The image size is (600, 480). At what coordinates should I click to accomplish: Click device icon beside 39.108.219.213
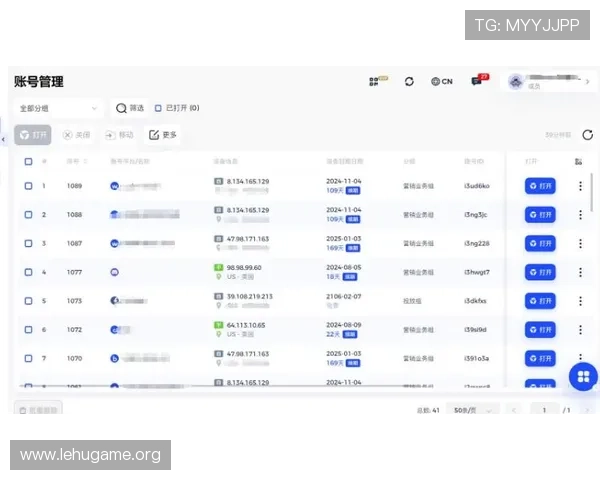click(x=218, y=296)
